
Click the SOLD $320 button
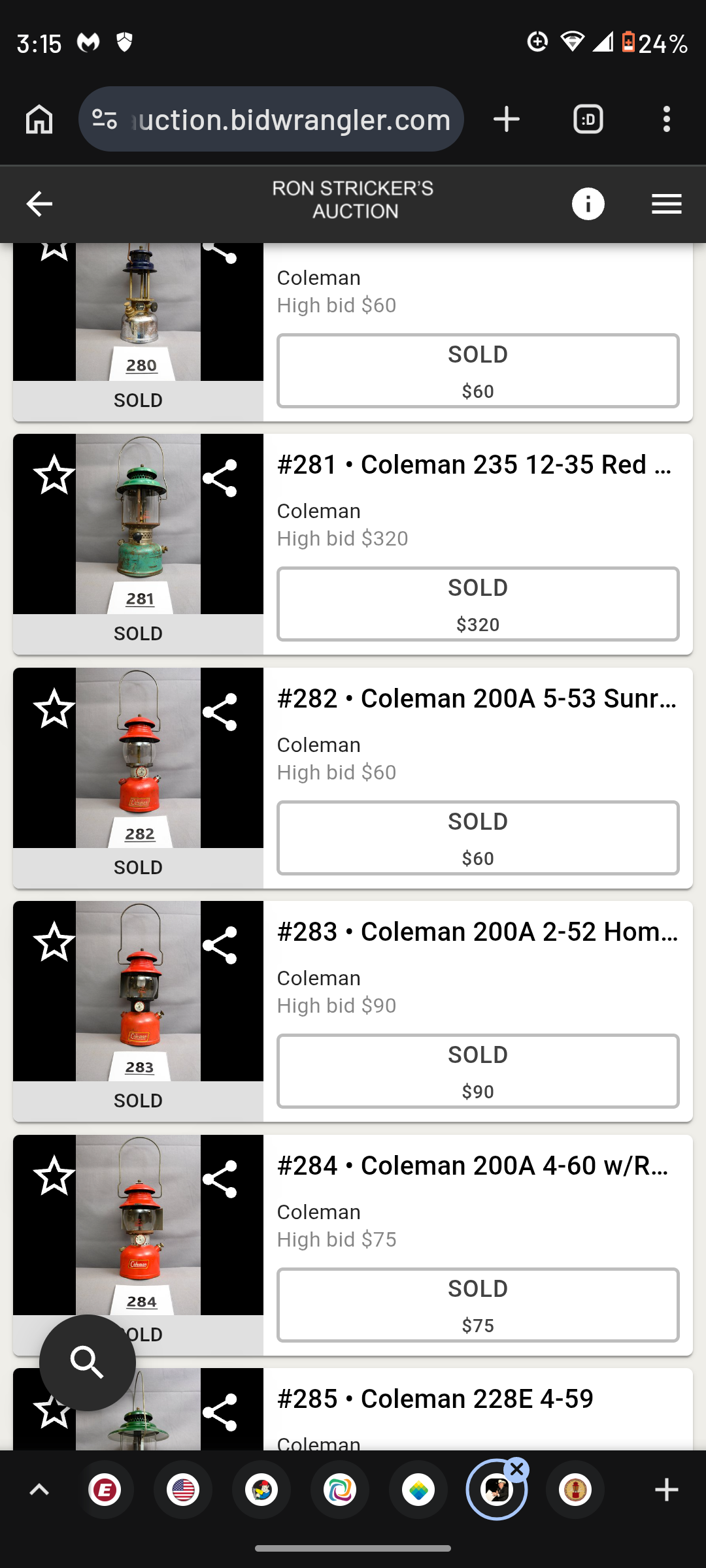coord(478,604)
